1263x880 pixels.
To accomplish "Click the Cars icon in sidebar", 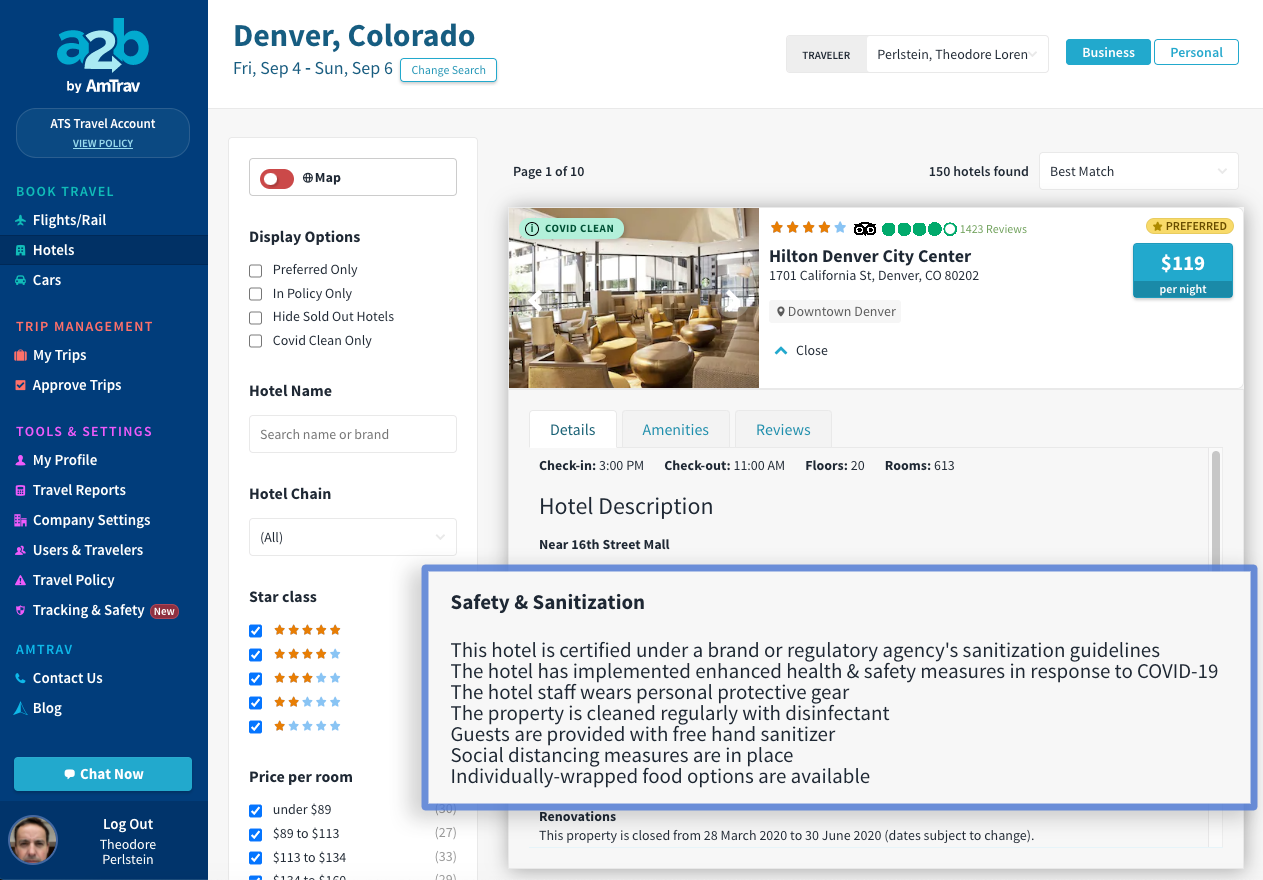I will pos(21,280).
